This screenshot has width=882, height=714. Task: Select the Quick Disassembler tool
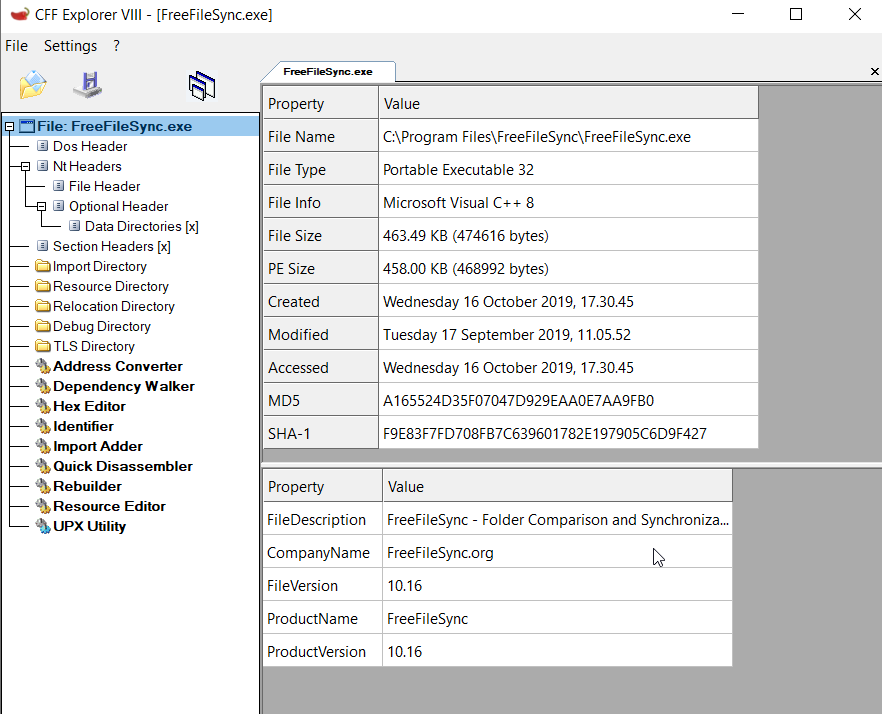coord(122,466)
